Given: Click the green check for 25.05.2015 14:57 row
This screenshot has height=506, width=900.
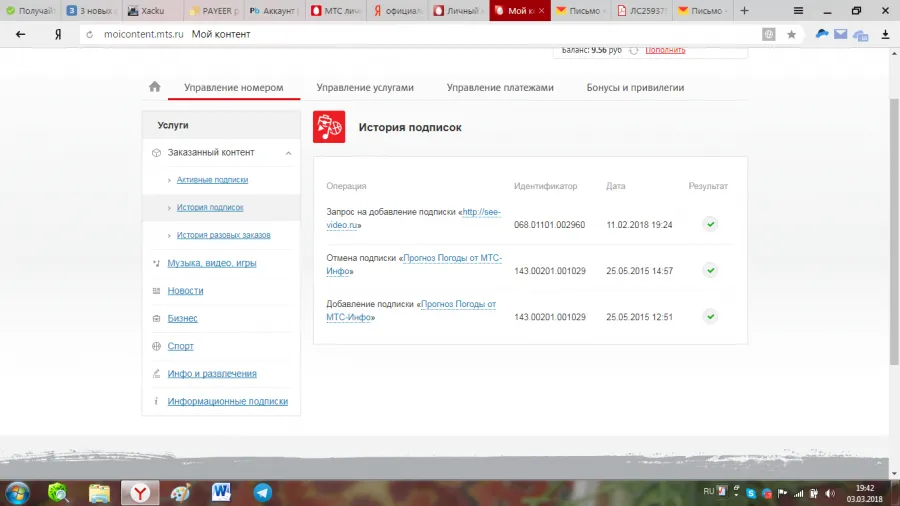Looking at the screenshot, I should click(711, 270).
